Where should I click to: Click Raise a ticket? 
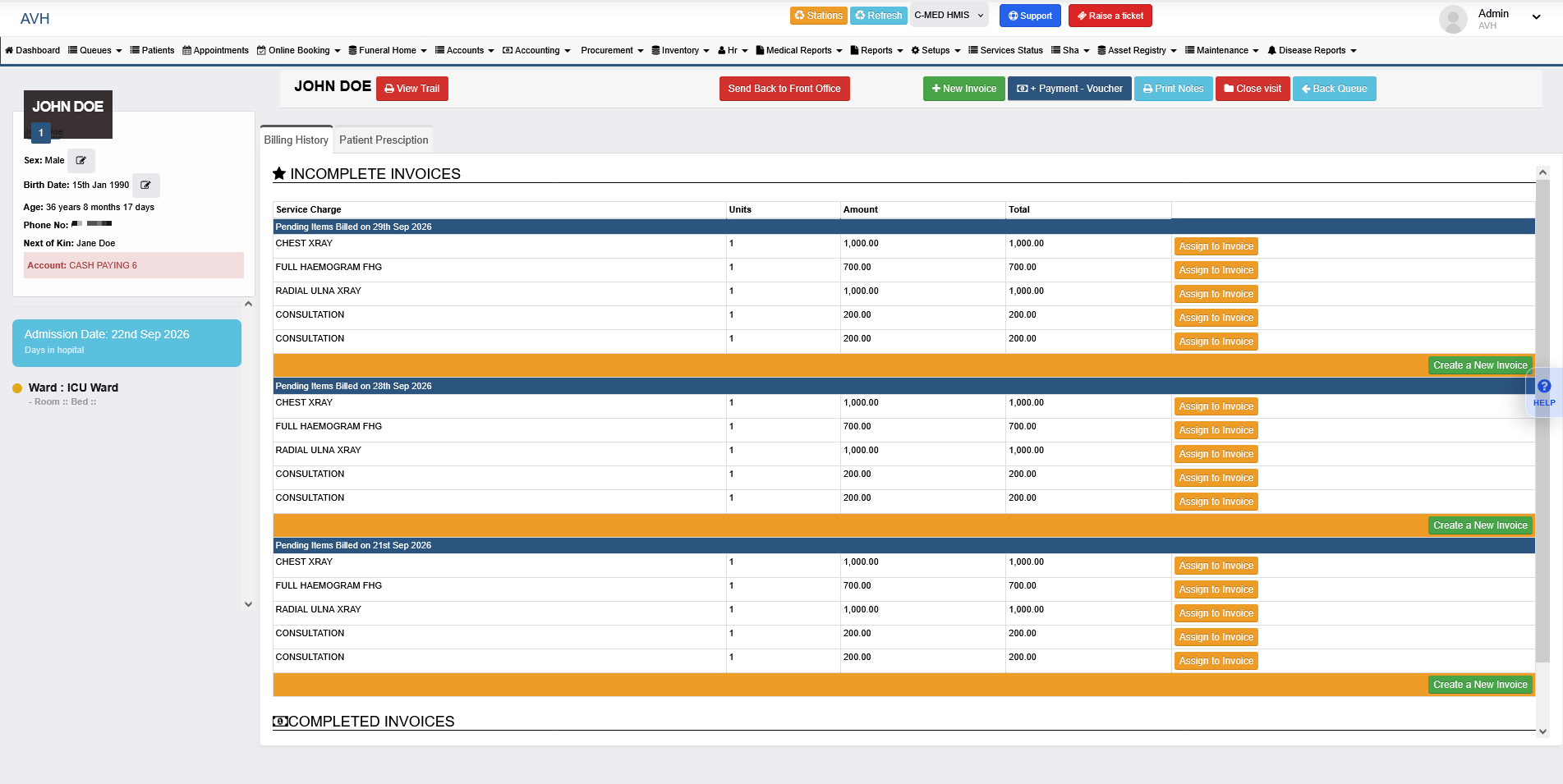(1110, 16)
